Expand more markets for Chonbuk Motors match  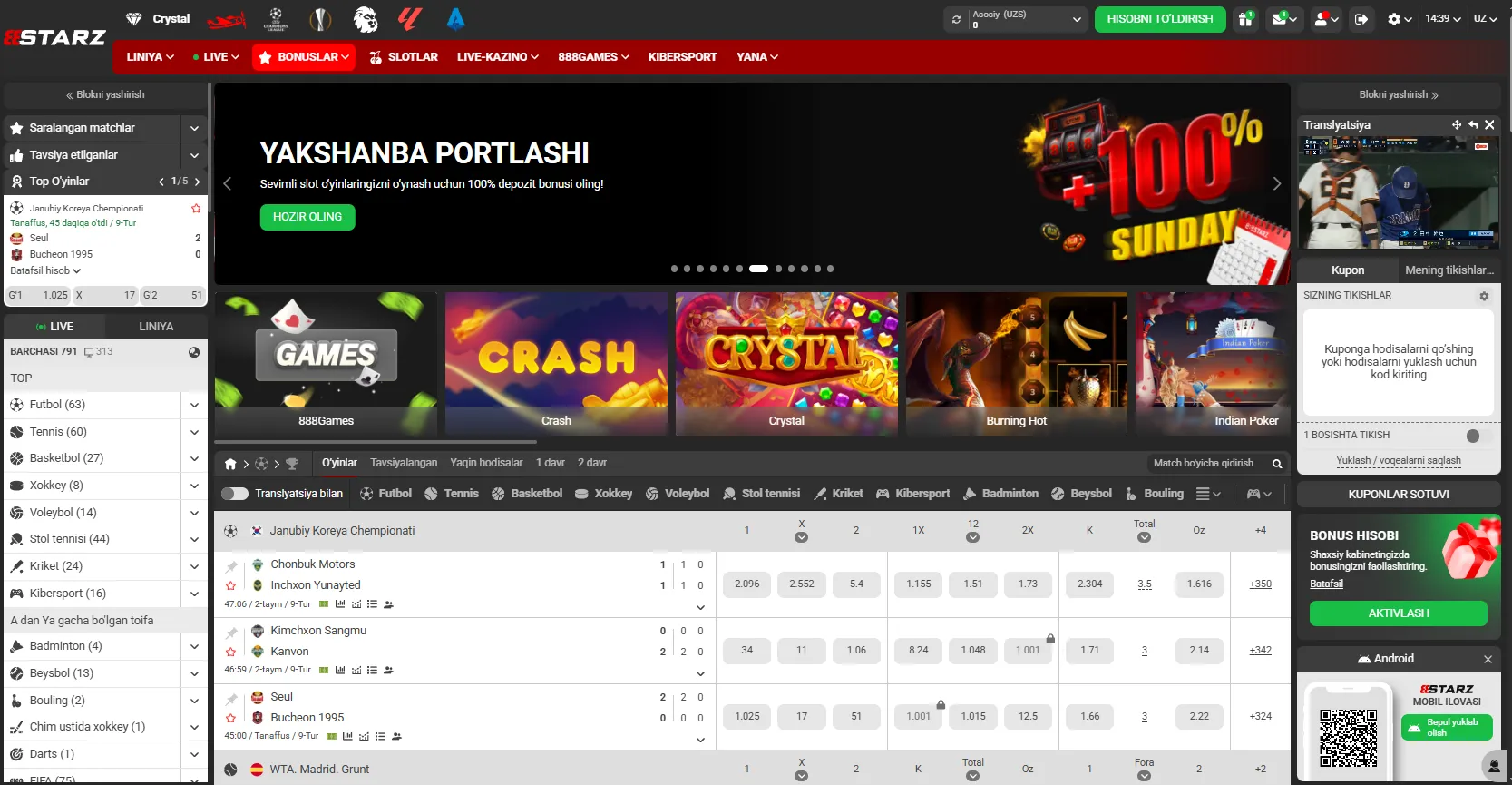700,607
